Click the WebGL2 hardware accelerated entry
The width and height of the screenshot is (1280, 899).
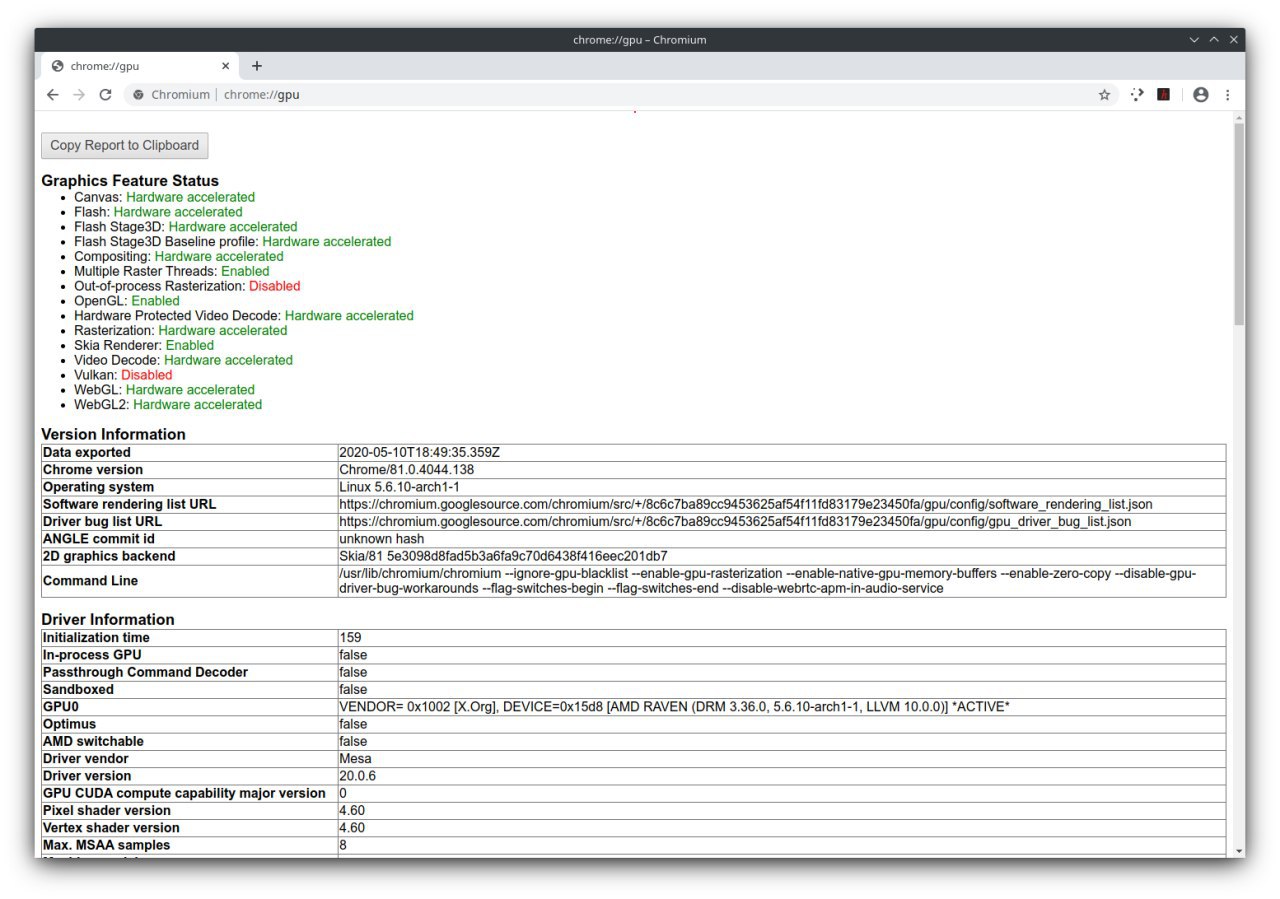click(168, 405)
